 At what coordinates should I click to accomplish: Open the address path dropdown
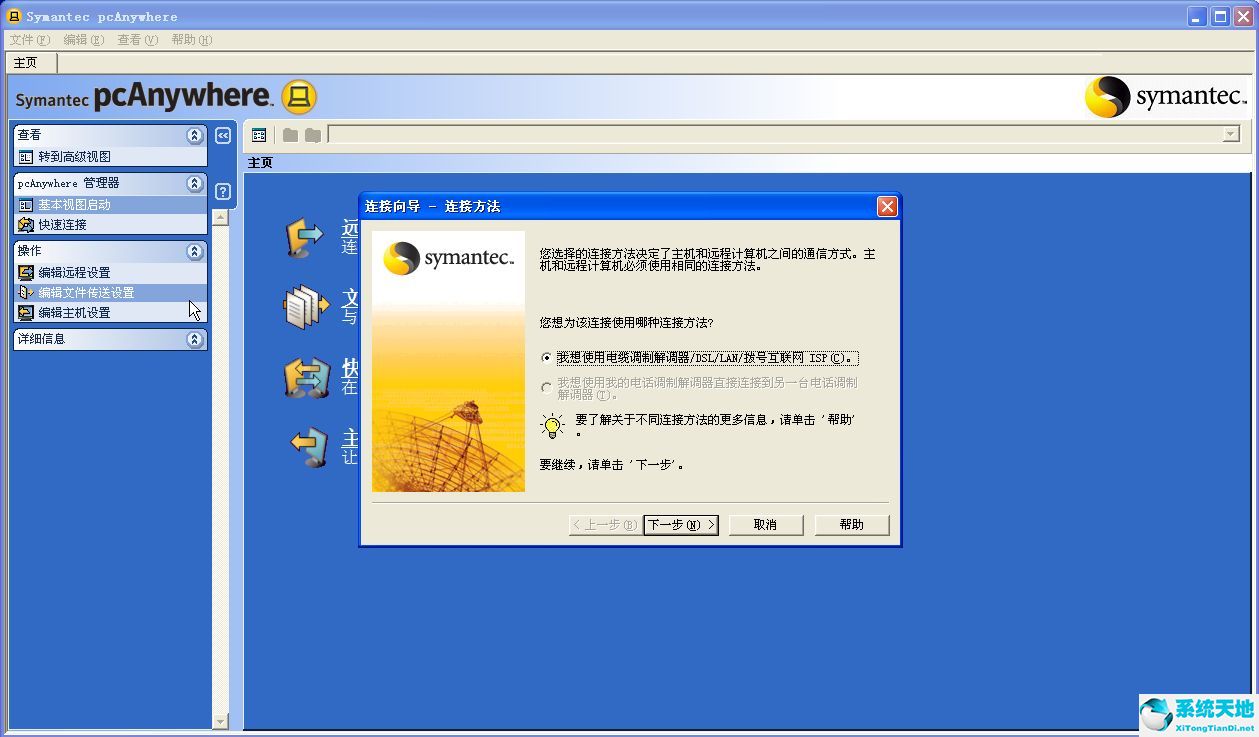(1231, 134)
